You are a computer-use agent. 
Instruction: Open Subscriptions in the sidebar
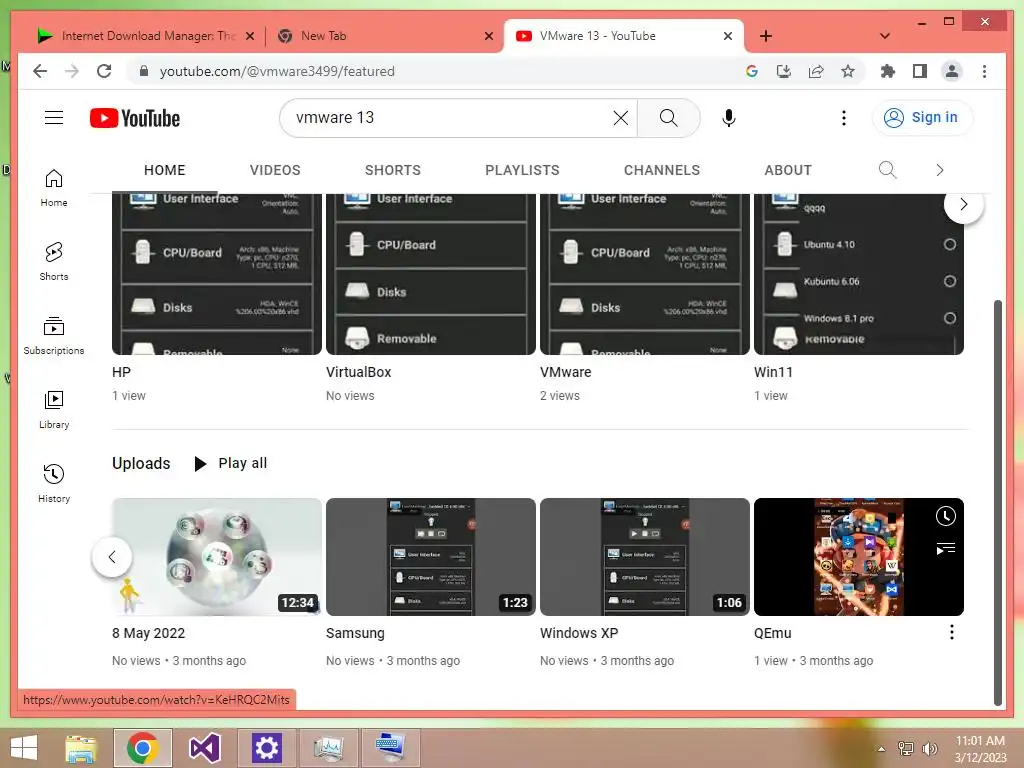[x=54, y=336]
